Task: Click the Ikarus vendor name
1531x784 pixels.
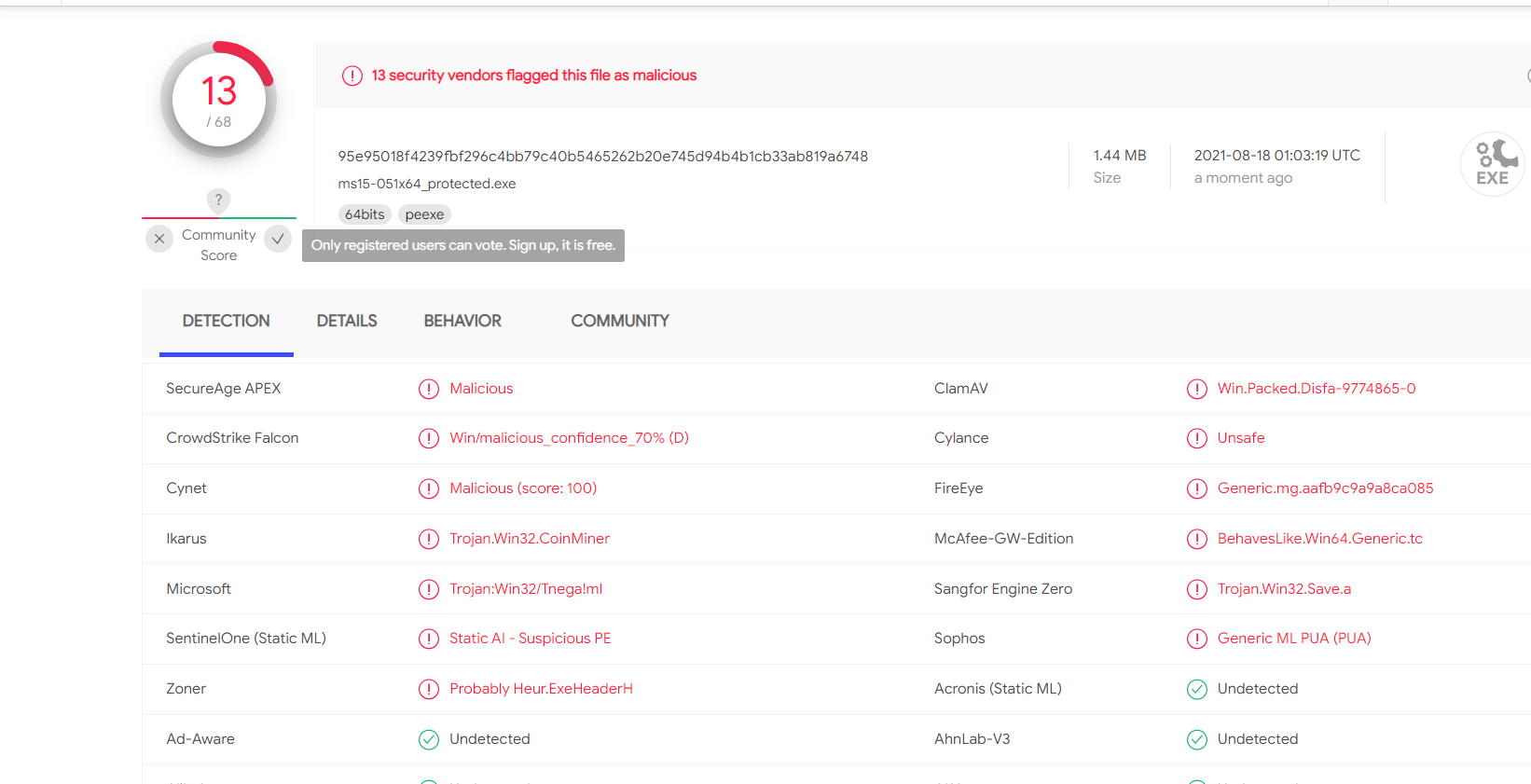Action: [x=186, y=539]
